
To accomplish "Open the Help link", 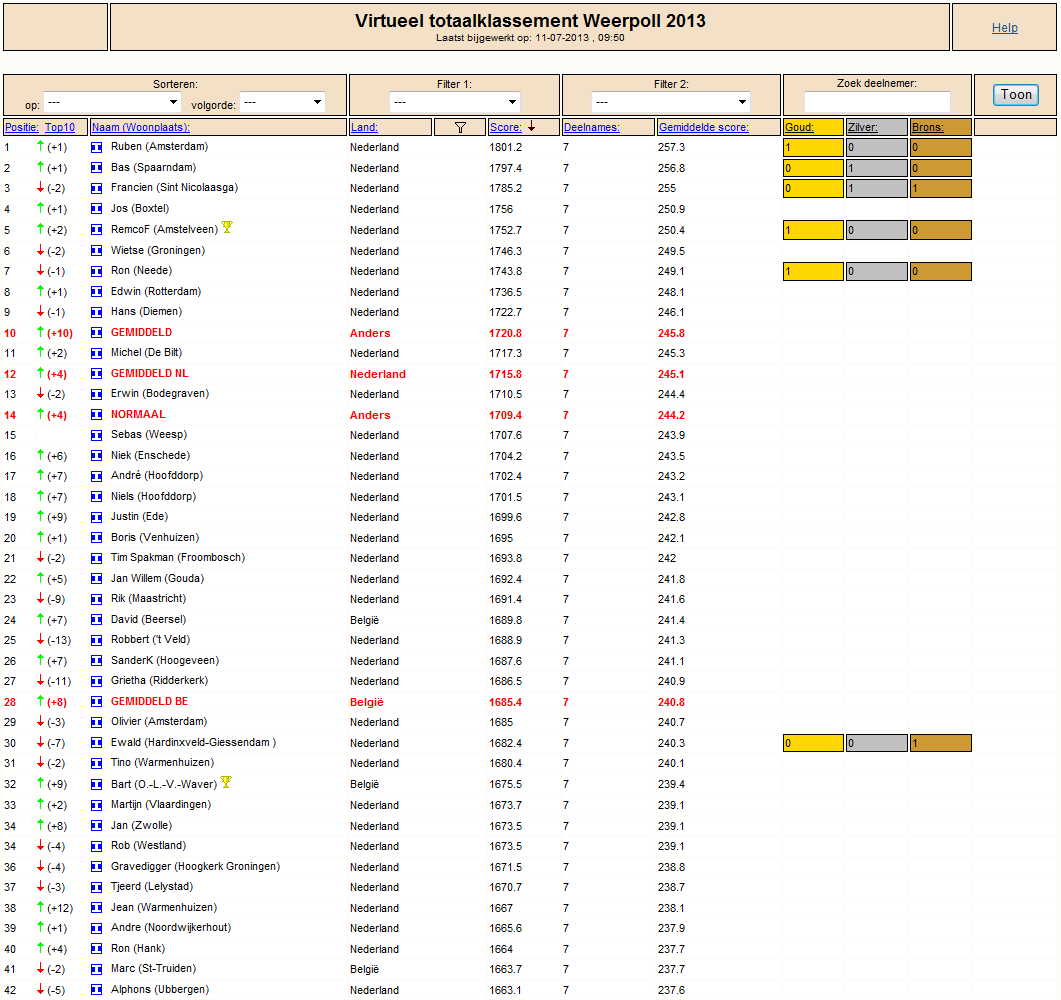I will click(x=1004, y=28).
